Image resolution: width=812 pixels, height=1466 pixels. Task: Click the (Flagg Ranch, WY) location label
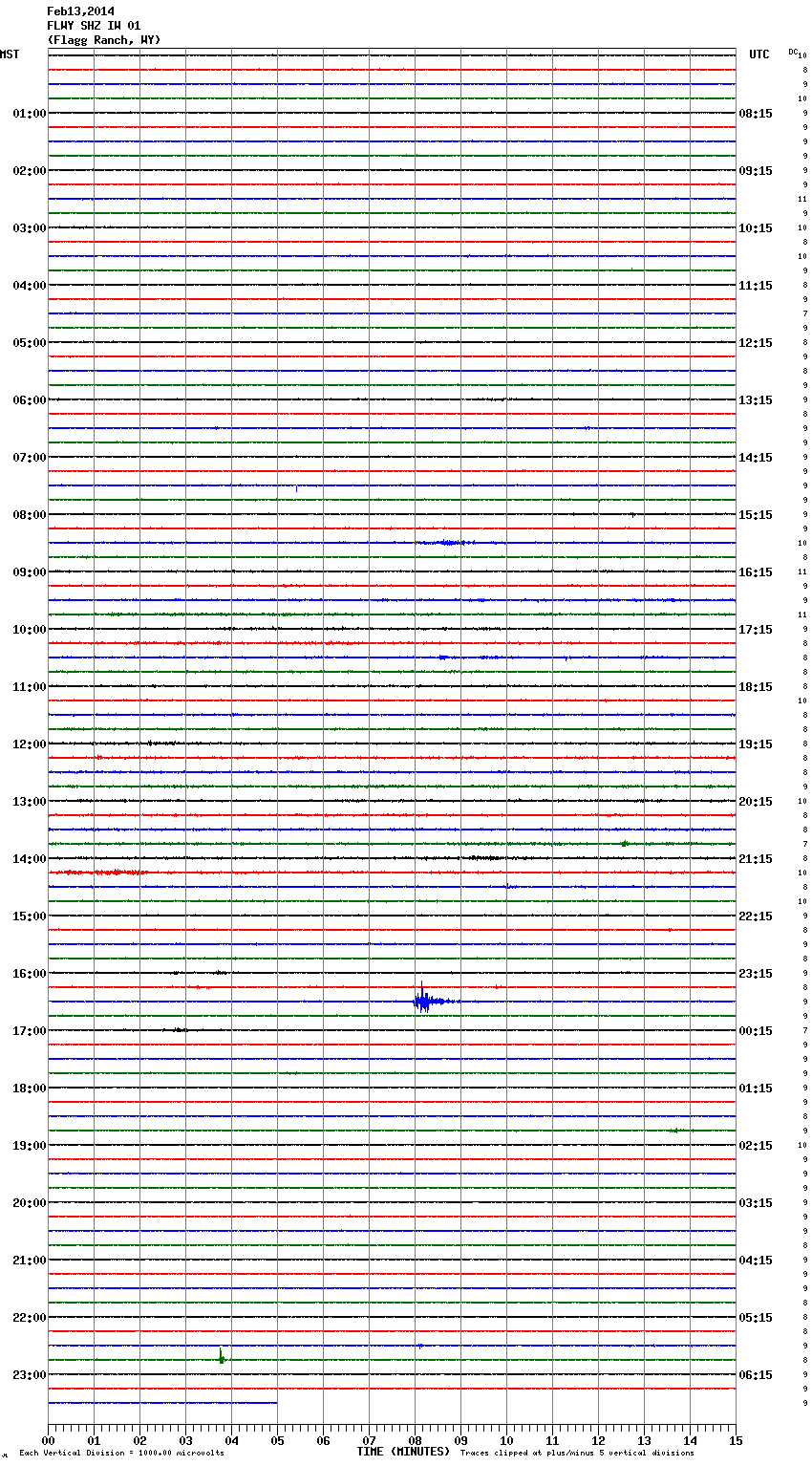pyautogui.click(x=104, y=40)
